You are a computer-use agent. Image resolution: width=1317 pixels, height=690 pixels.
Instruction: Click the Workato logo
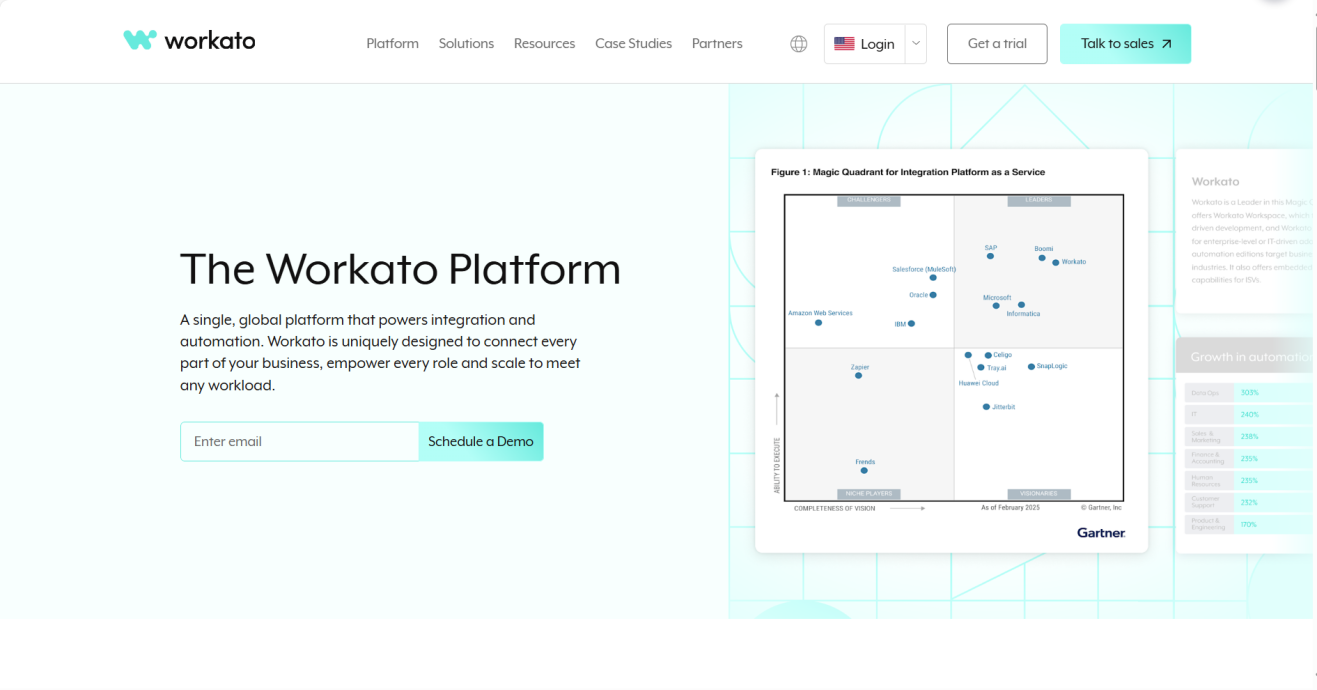[x=189, y=41]
